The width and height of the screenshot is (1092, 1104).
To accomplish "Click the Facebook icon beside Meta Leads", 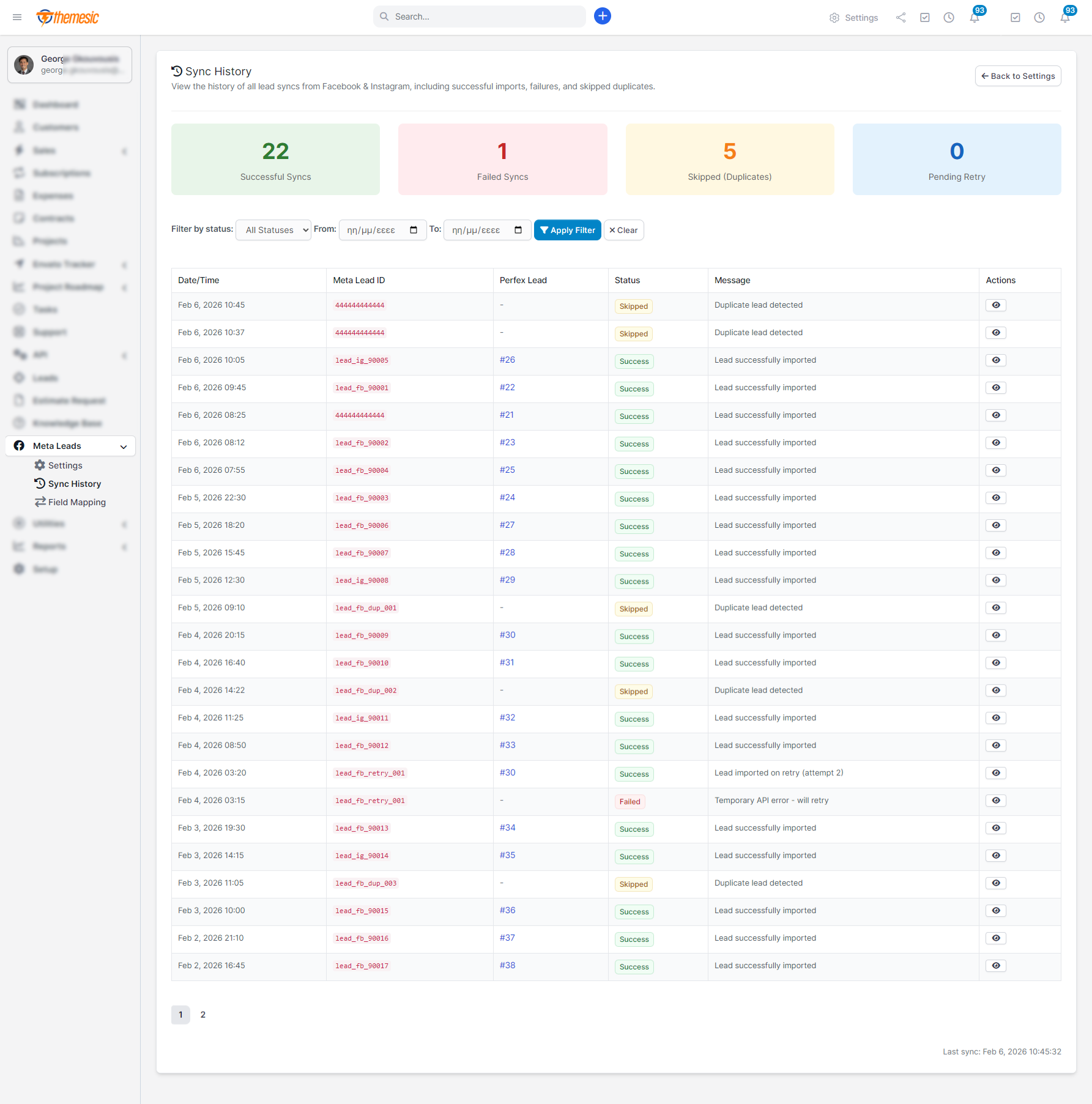I will [x=19, y=446].
